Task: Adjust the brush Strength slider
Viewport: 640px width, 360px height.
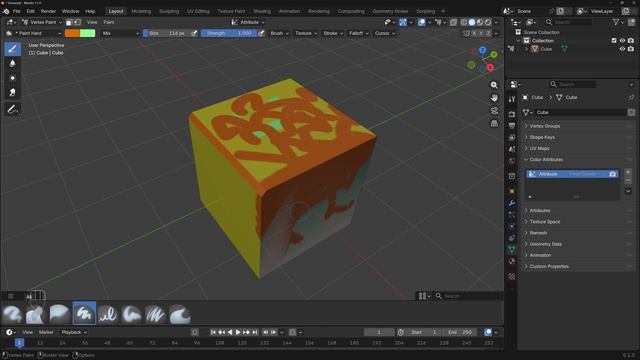Action: tap(229, 33)
